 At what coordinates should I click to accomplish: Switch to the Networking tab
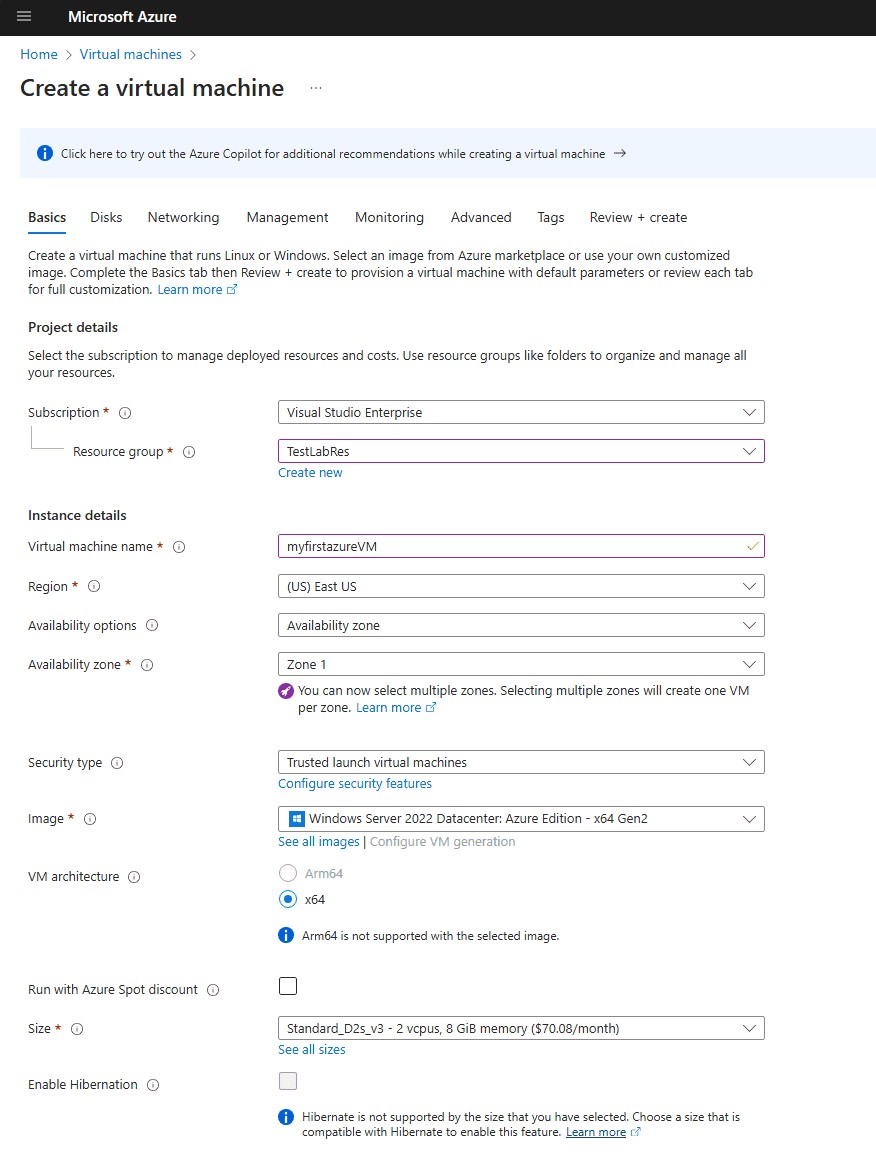tap(183, 218)
